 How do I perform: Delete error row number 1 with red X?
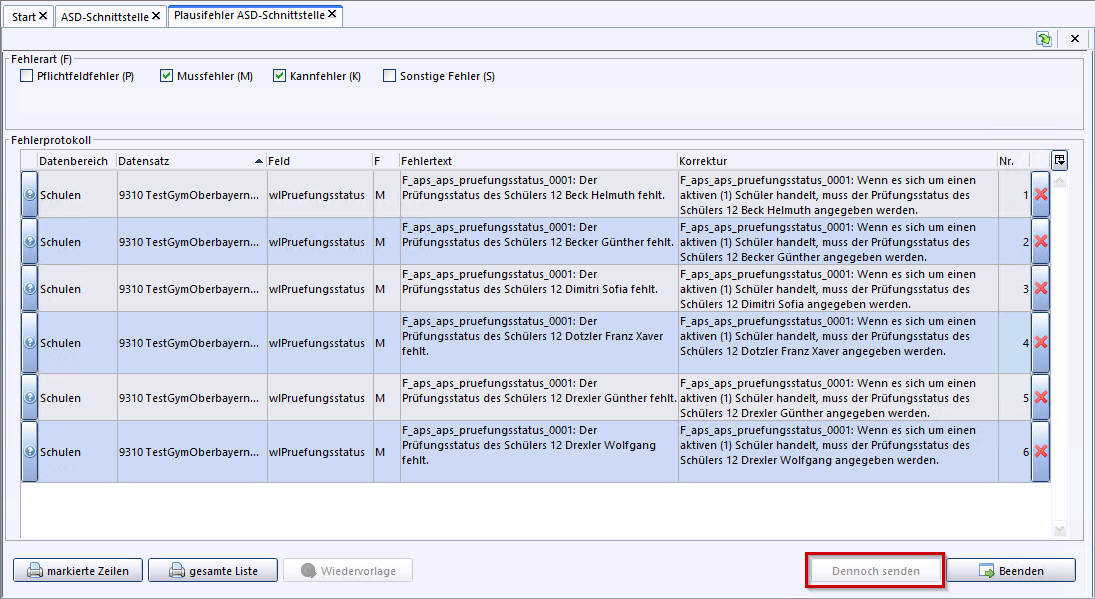tap(1041, 194)
